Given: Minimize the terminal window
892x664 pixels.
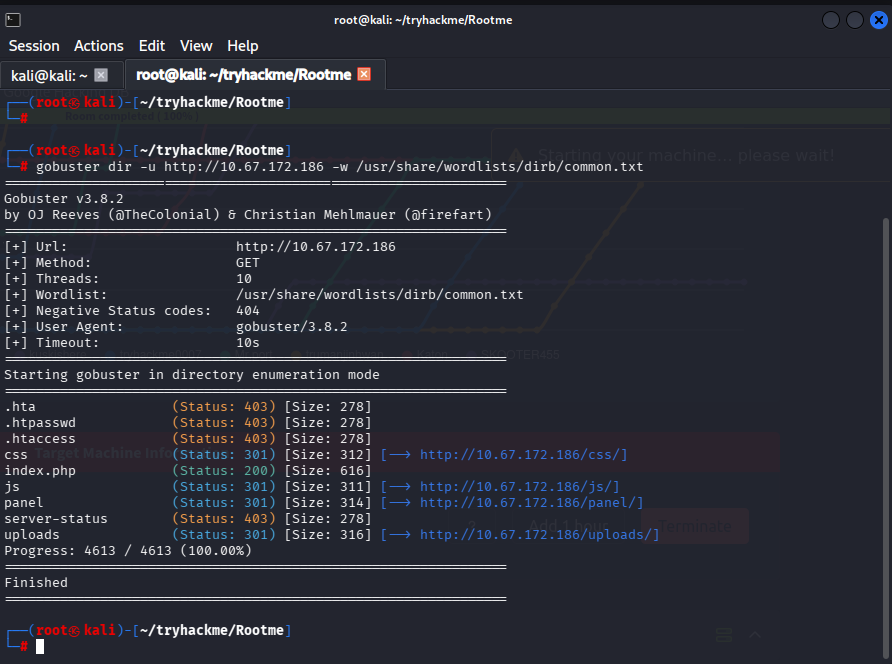Looking at the screenshot, I should tap(831, 20).
